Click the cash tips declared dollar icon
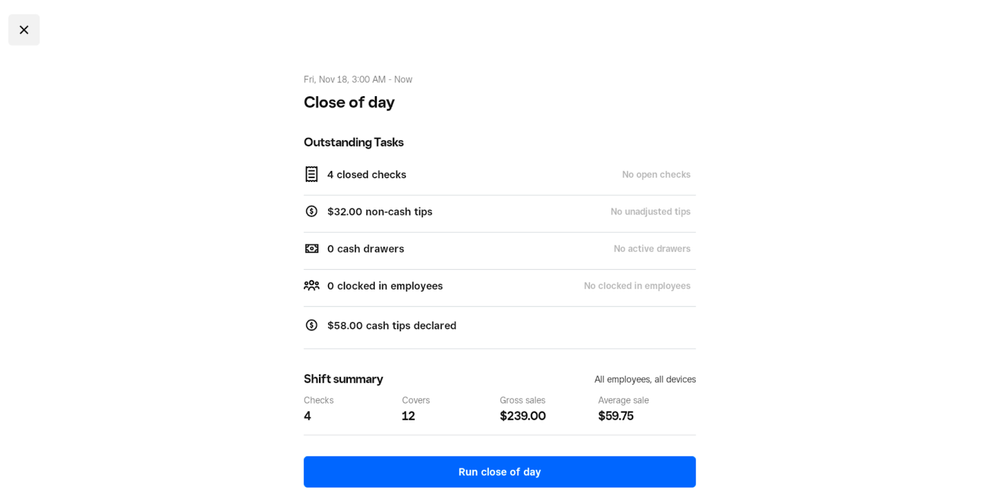 pos(311,325)
